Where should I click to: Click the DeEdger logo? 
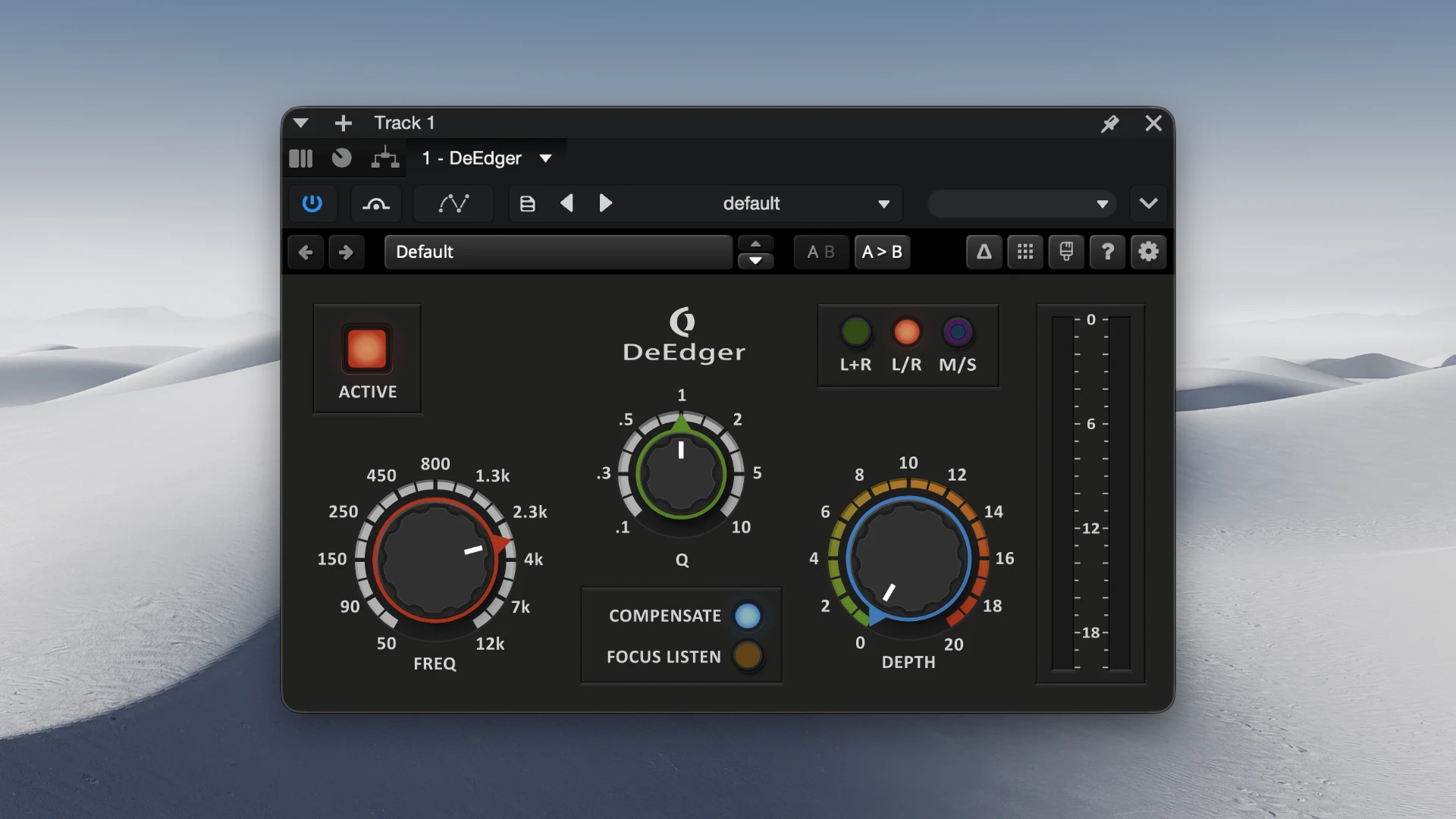click(683, 335)
